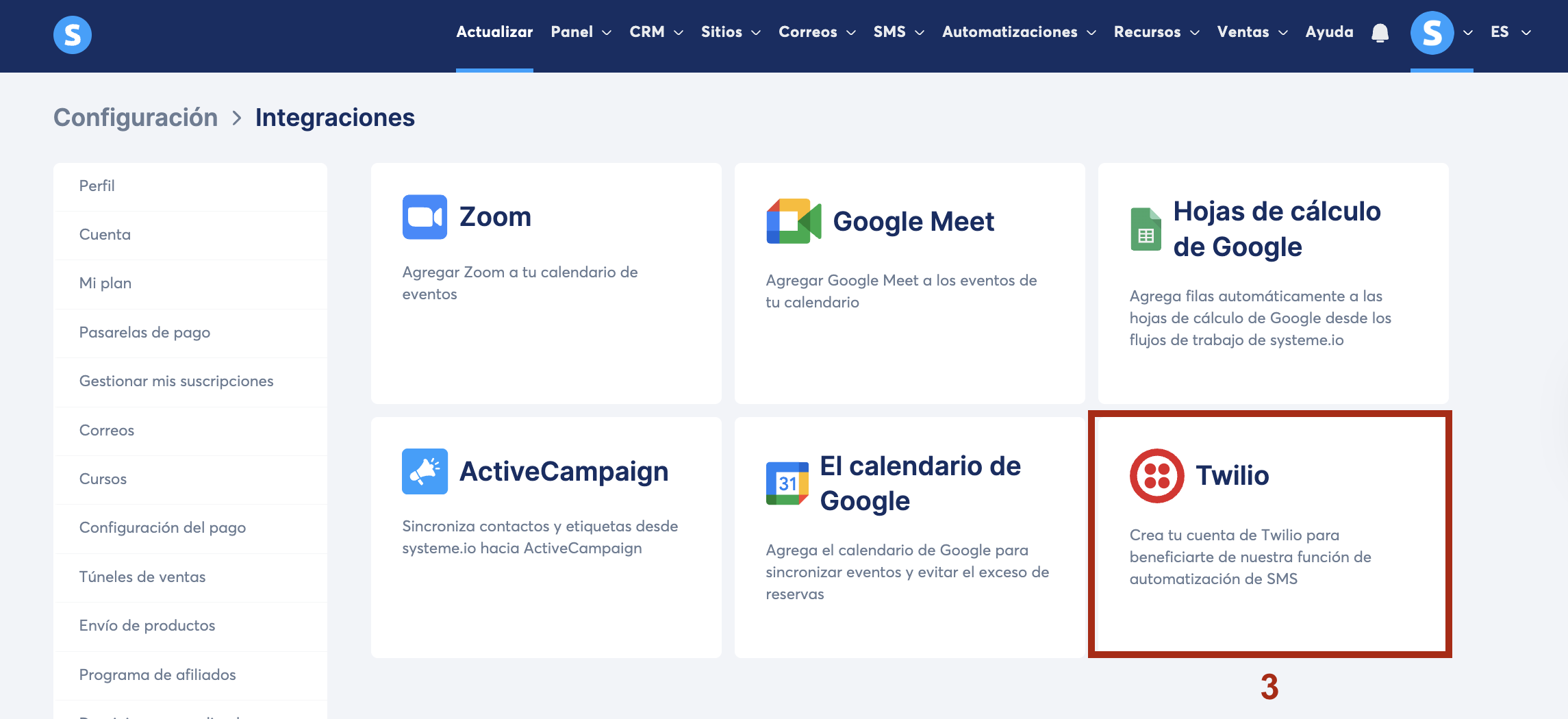Image resolution: width=1568 pixels, height=719 pixels.
Task: Click 'Agregar Zoom a tu calendario de eventos' text
Action: (x=520, y=283)
